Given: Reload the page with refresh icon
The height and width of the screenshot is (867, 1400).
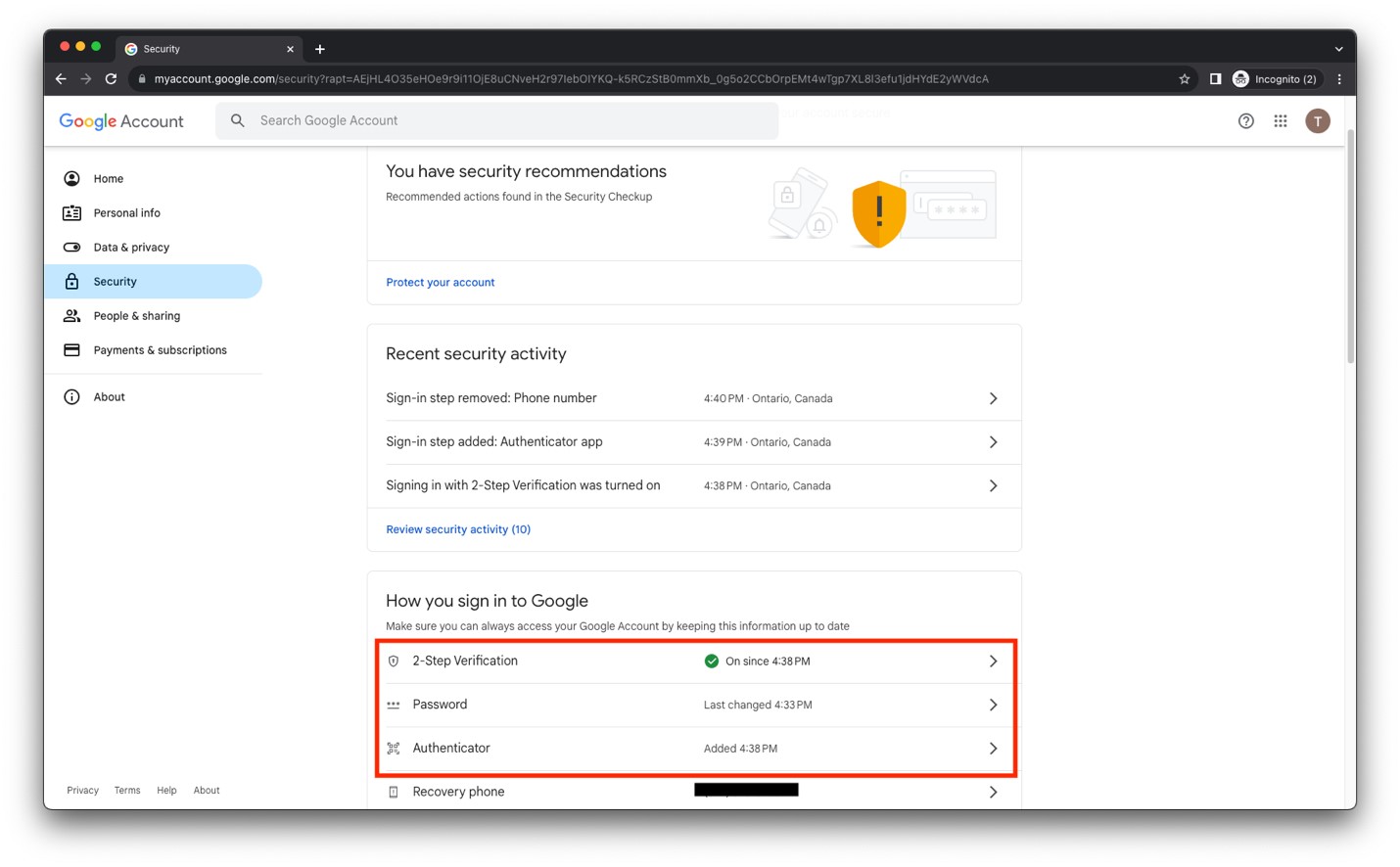Looking at the screenshot, I should point(111,79).
